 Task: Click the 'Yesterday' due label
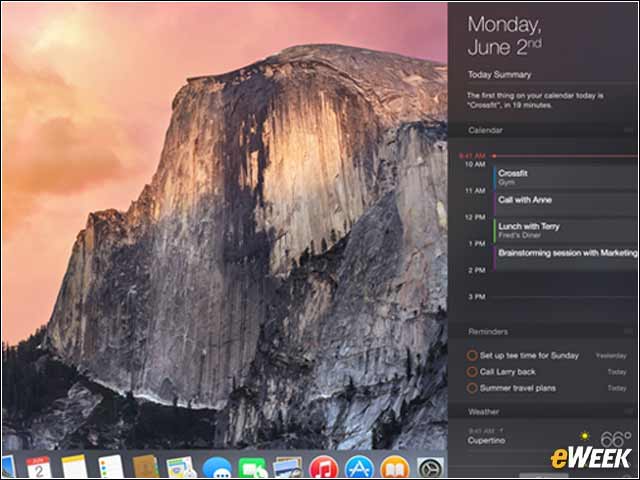pyautogui.click(x=611, y=356)
